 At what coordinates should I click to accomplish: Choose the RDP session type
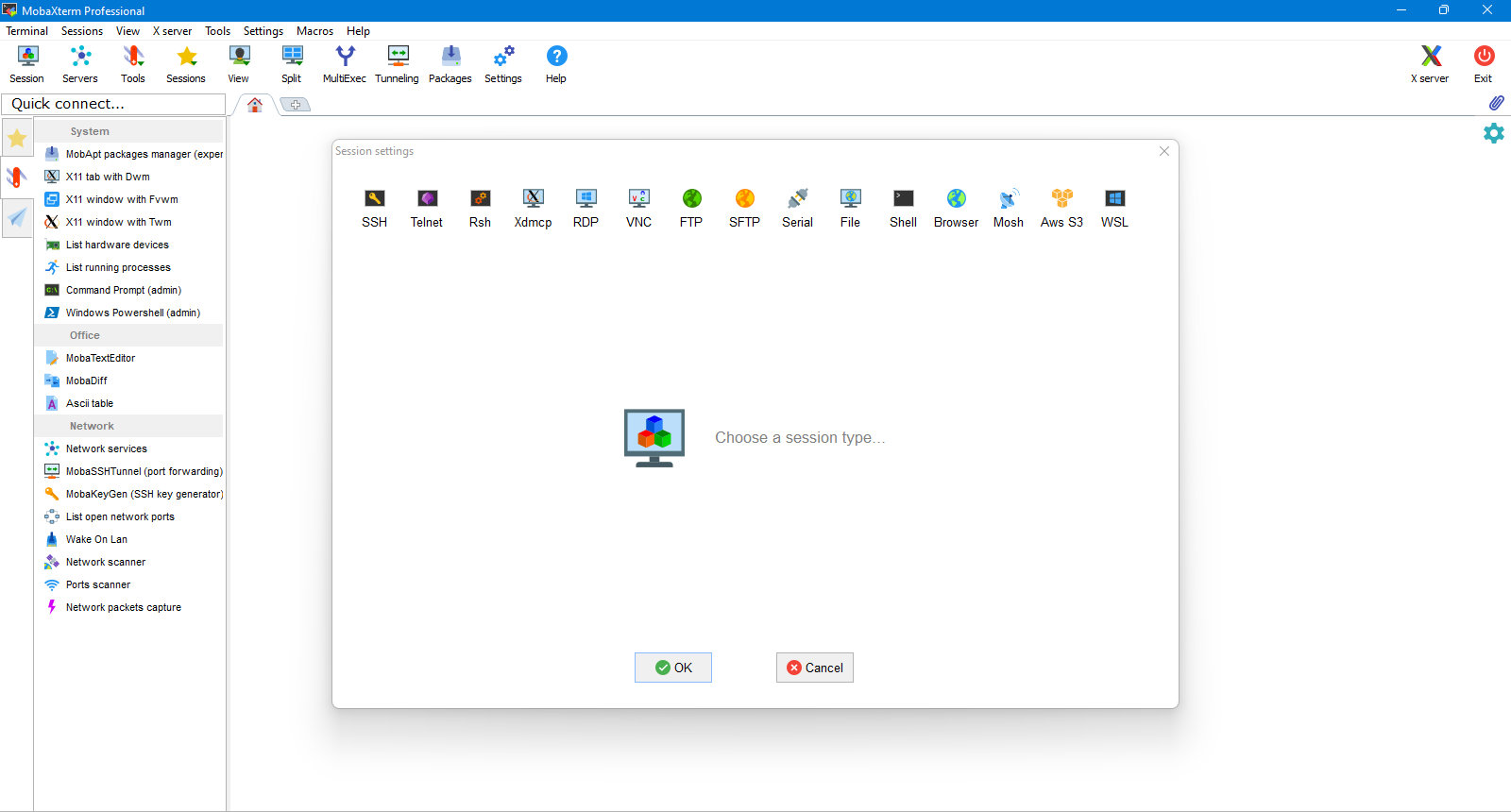[586, 208]
